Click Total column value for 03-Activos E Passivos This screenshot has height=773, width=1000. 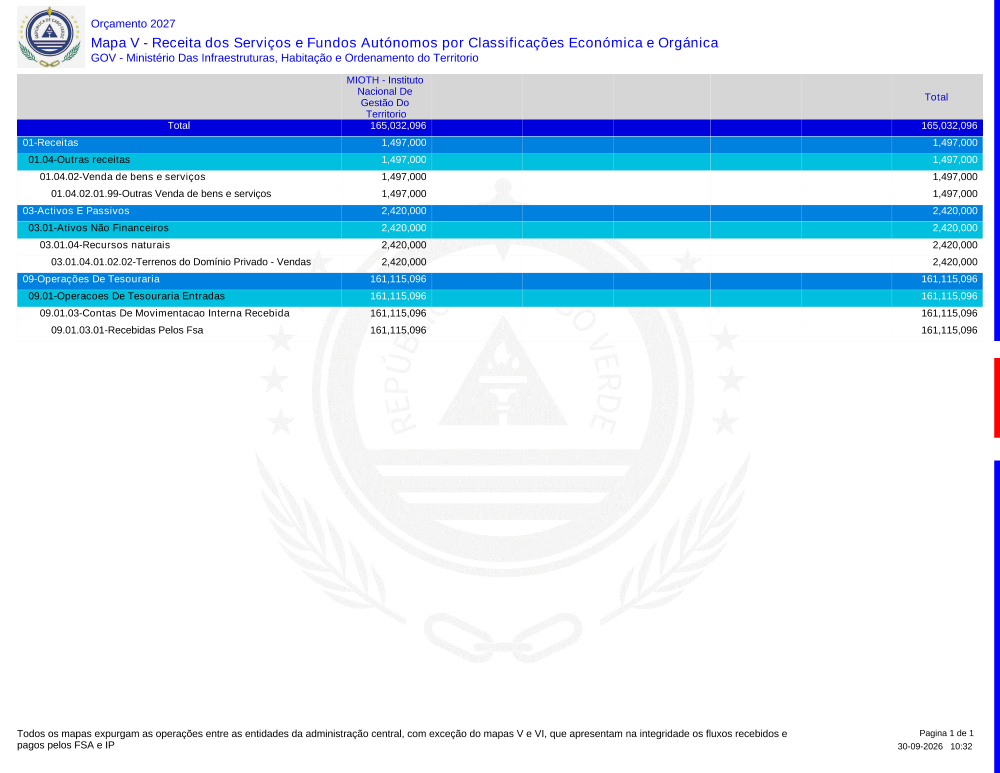[x=955, y=211]
